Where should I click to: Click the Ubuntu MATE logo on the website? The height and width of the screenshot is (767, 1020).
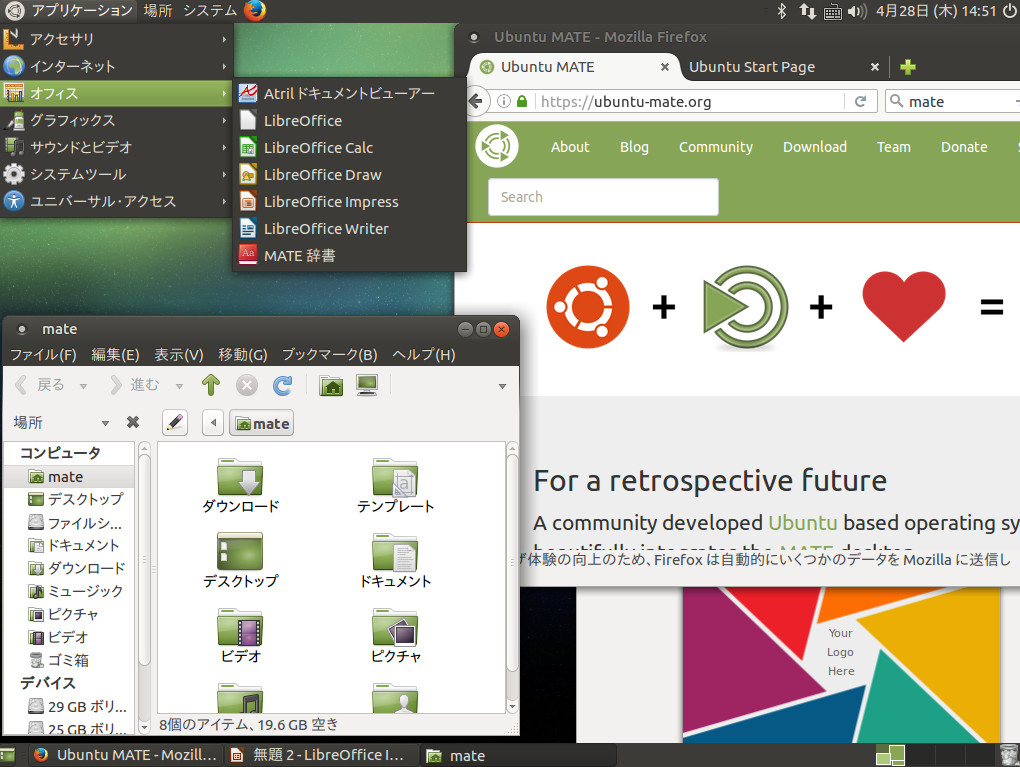click(497, 145)
